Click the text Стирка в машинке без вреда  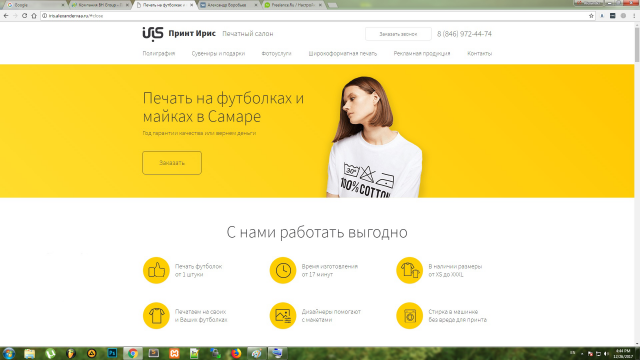[458, 316]
